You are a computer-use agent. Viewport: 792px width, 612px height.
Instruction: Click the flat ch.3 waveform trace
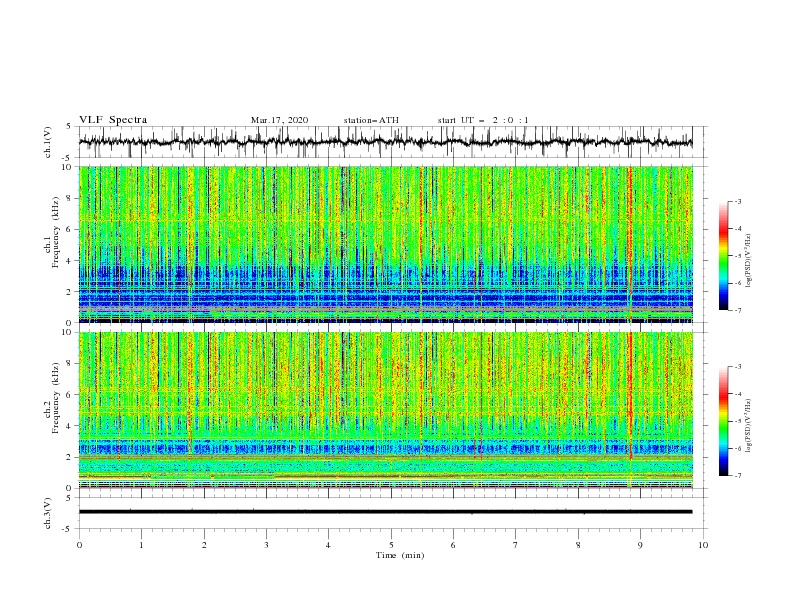coord(385,512)
